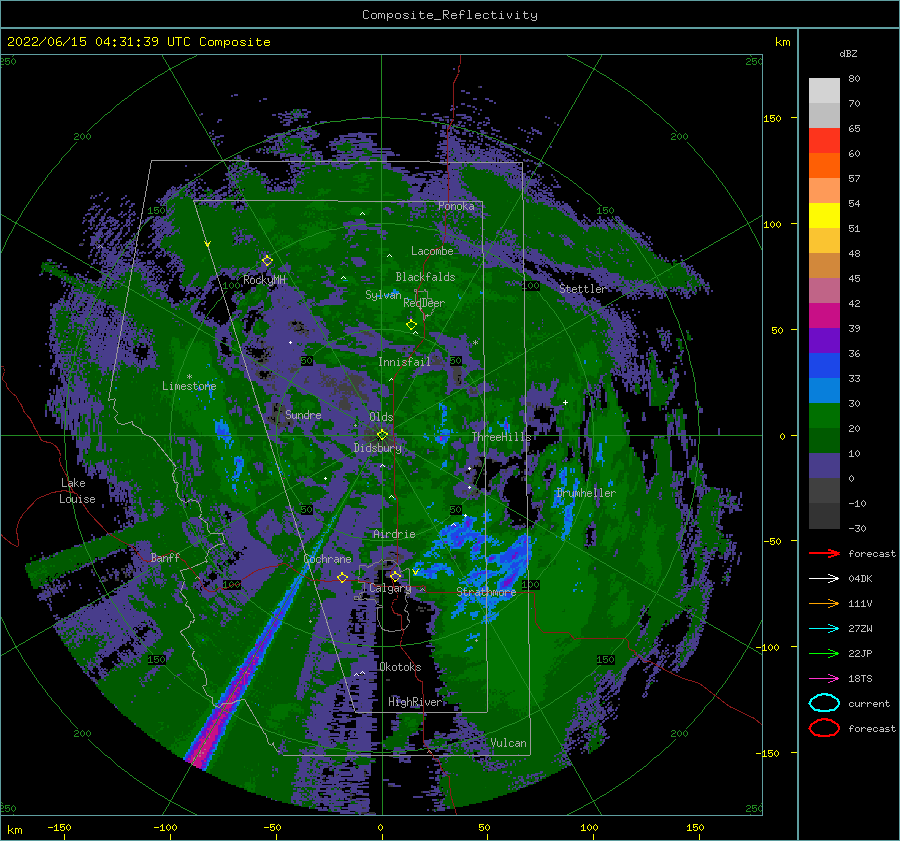The width and height of the screenshot is (900, 841).
Task: Click the yellow diamond marker near RockyMH
Action: coord(267,261)
